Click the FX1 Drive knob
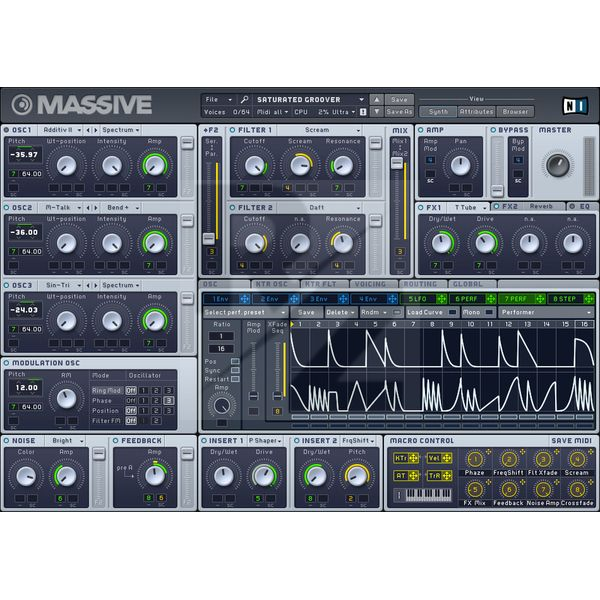The width and height of the screenshot is (600, 600). coord(486,243)
